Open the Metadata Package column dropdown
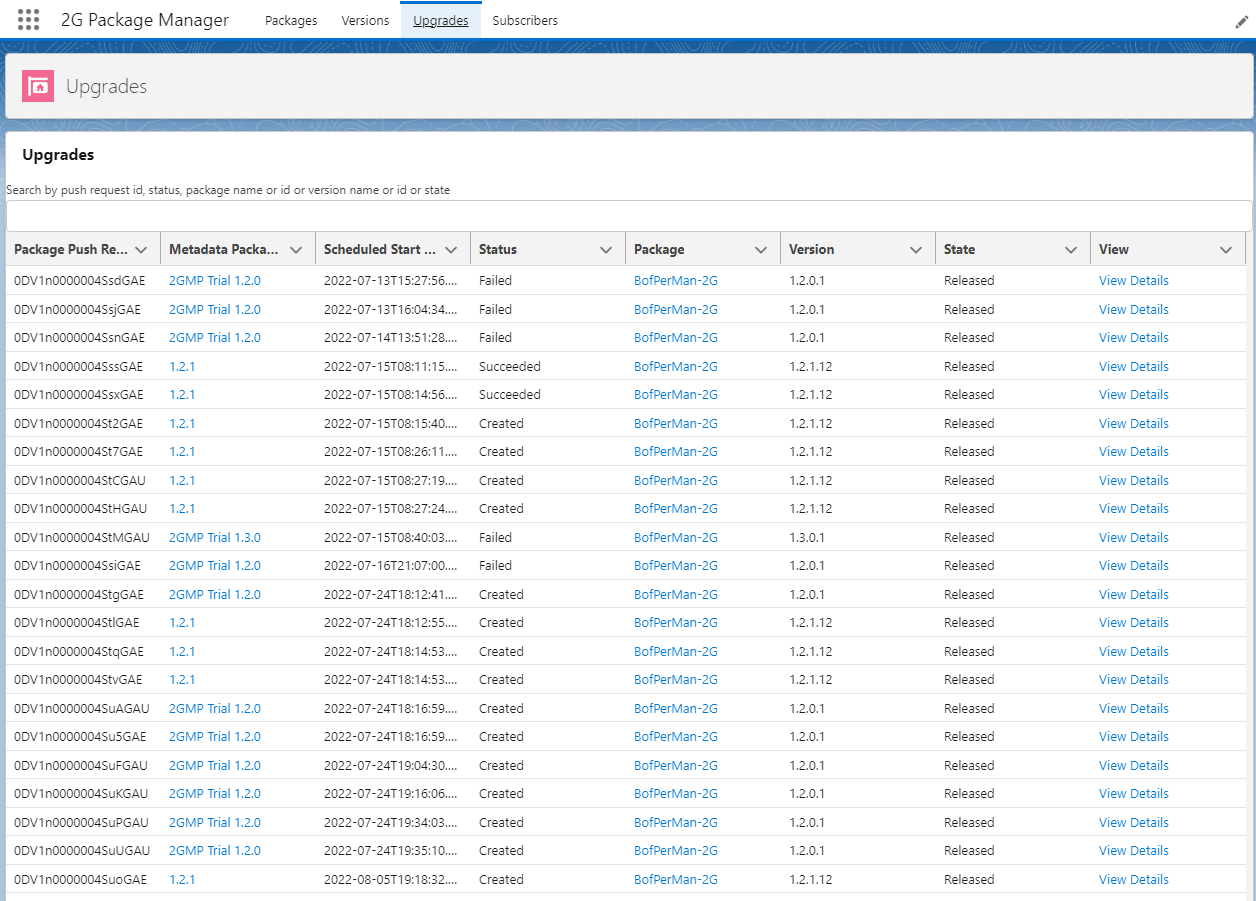1256x901 pixels. point(296,248)
